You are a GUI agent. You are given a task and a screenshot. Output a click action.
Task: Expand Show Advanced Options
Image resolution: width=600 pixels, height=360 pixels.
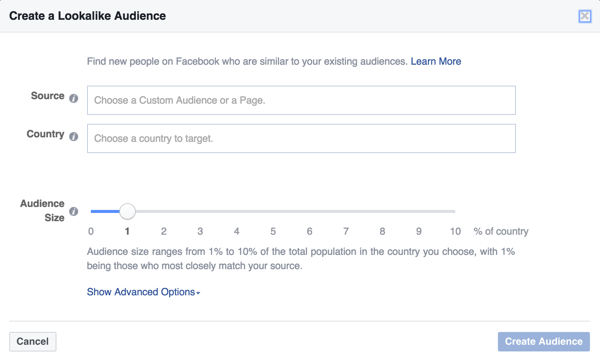point(143,292)
